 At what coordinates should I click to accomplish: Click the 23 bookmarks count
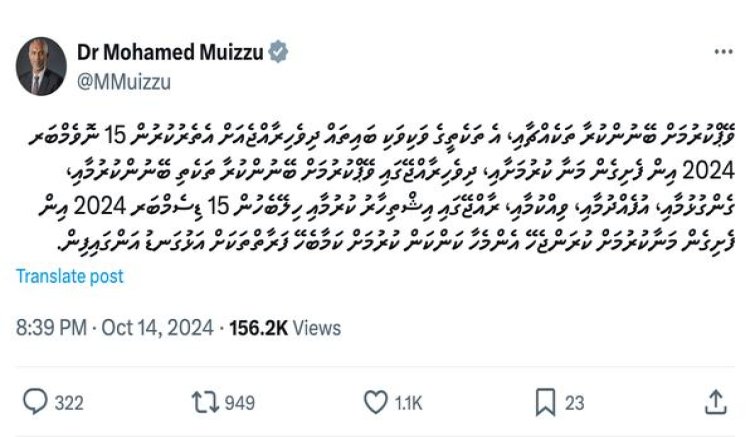(575, 403)
